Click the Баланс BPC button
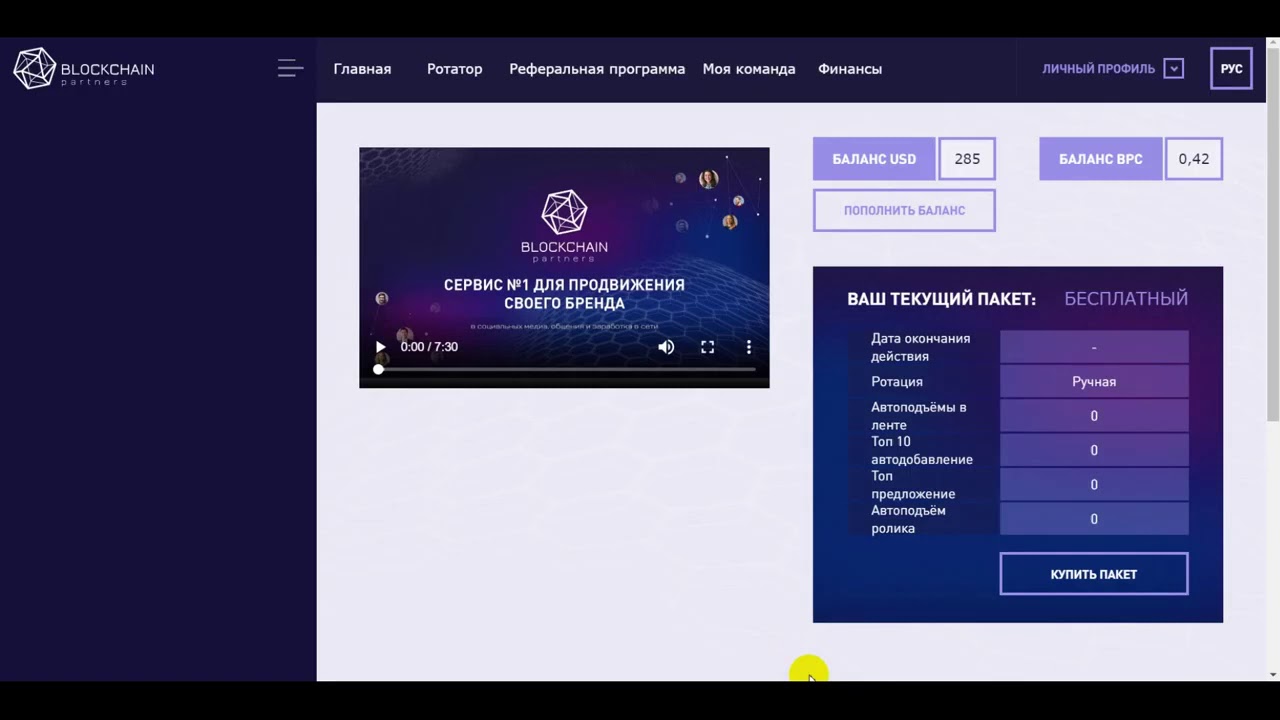 pos(1100,159)
